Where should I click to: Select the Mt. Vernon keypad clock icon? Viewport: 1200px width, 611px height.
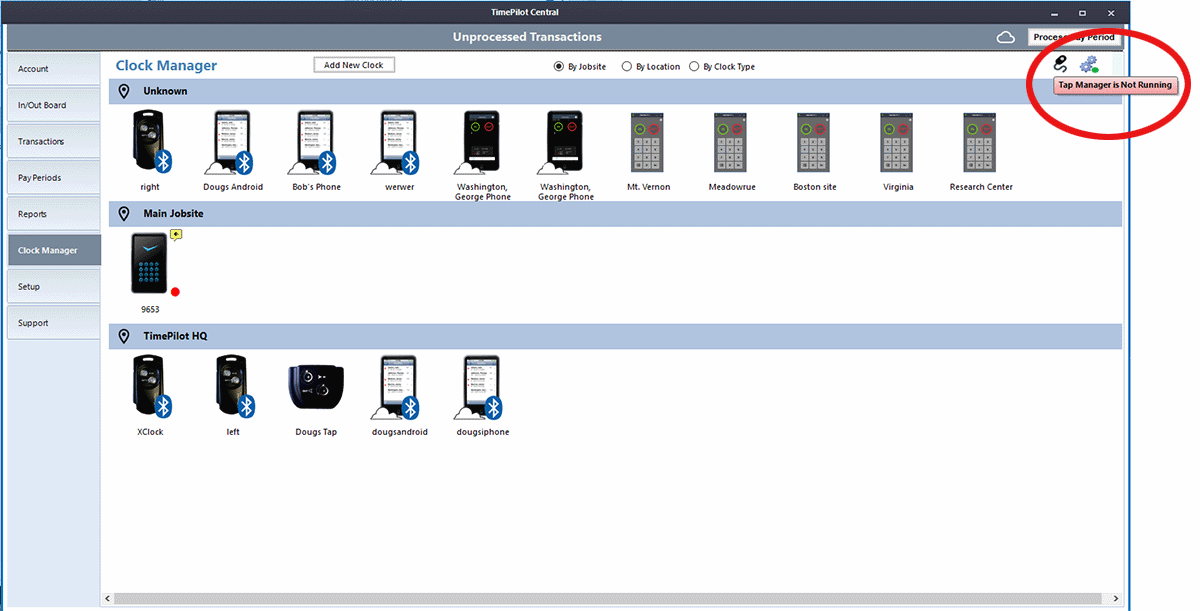(647, 143)
